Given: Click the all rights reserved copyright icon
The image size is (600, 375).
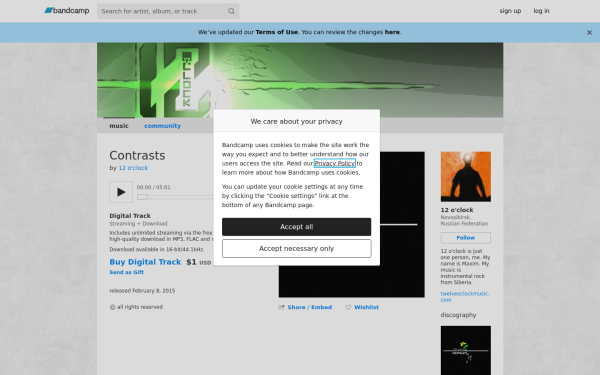Looking at the screenshot, I should click(112, 307).
